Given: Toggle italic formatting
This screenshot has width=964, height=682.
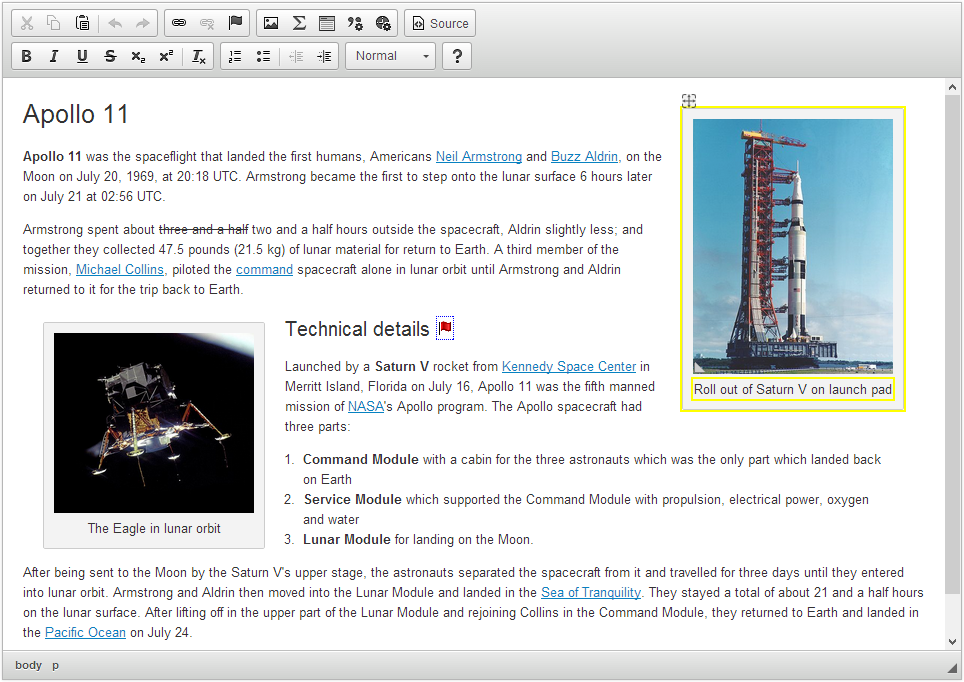Looking at the screenshot, I should pos(54,56).
